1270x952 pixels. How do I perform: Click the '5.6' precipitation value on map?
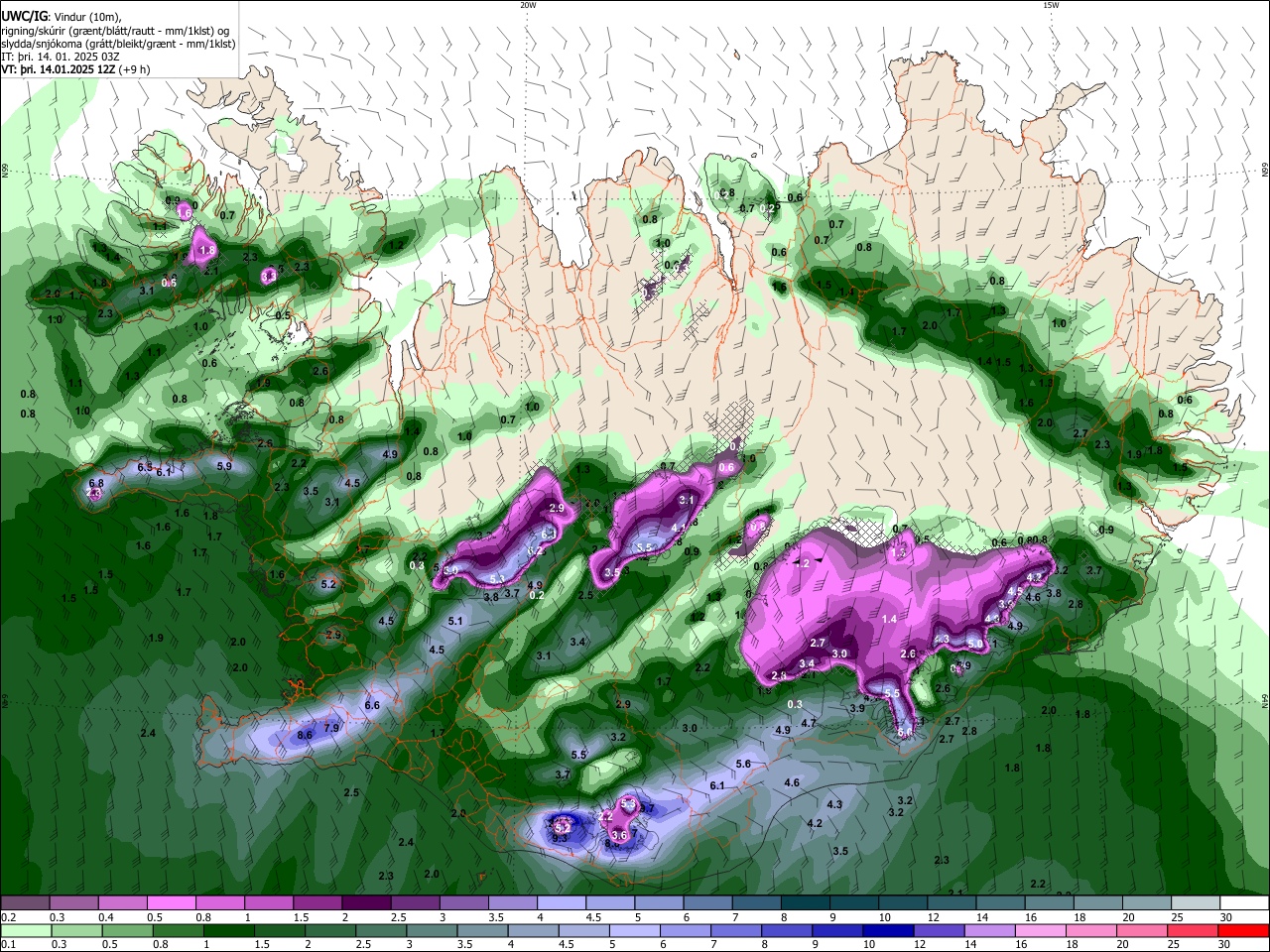coord(743,764)
